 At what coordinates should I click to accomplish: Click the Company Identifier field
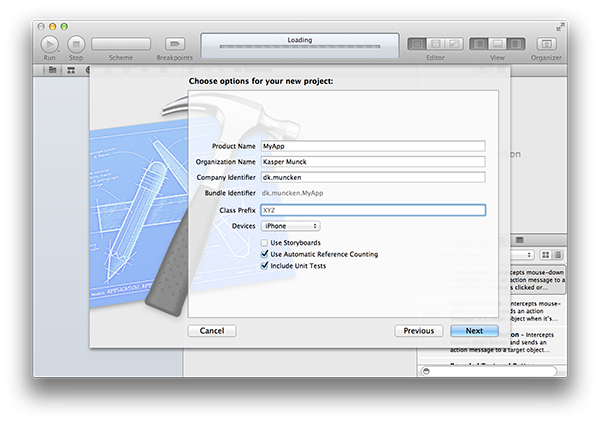click(x=373, y=177)
